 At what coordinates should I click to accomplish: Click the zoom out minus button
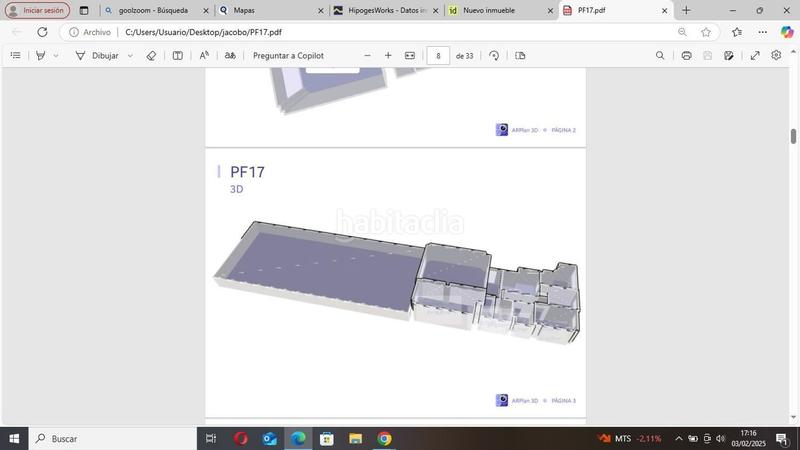[367, 56]
